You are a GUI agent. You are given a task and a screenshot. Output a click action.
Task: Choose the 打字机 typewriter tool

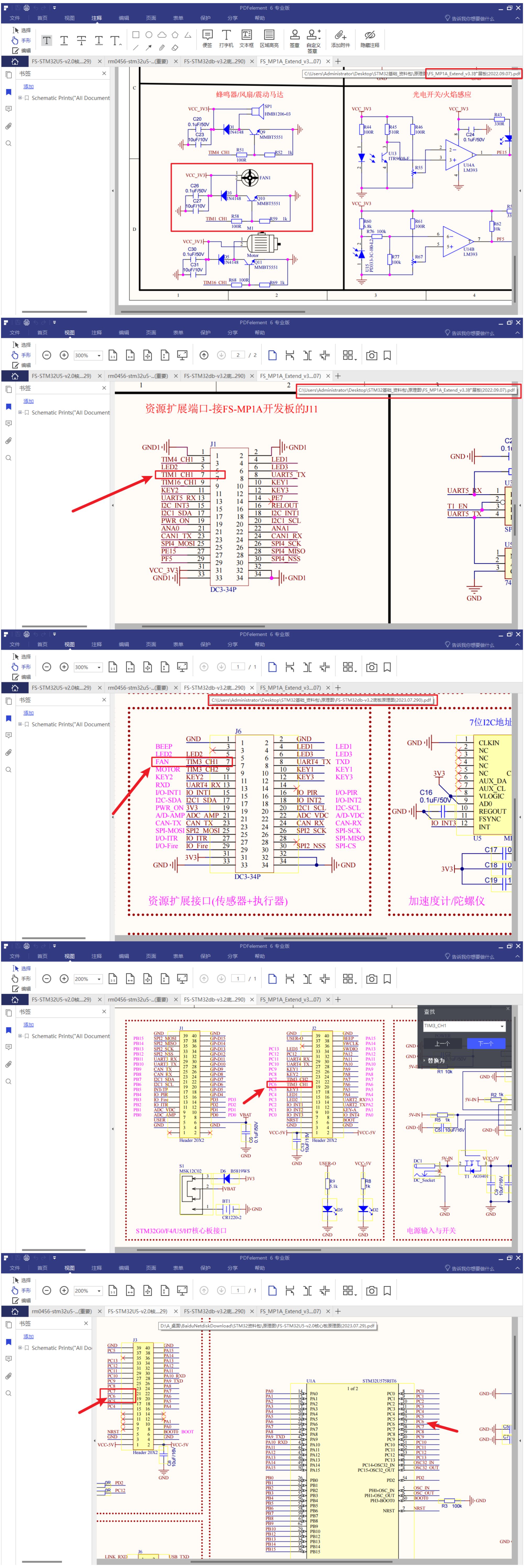click(x=226, y=38)
